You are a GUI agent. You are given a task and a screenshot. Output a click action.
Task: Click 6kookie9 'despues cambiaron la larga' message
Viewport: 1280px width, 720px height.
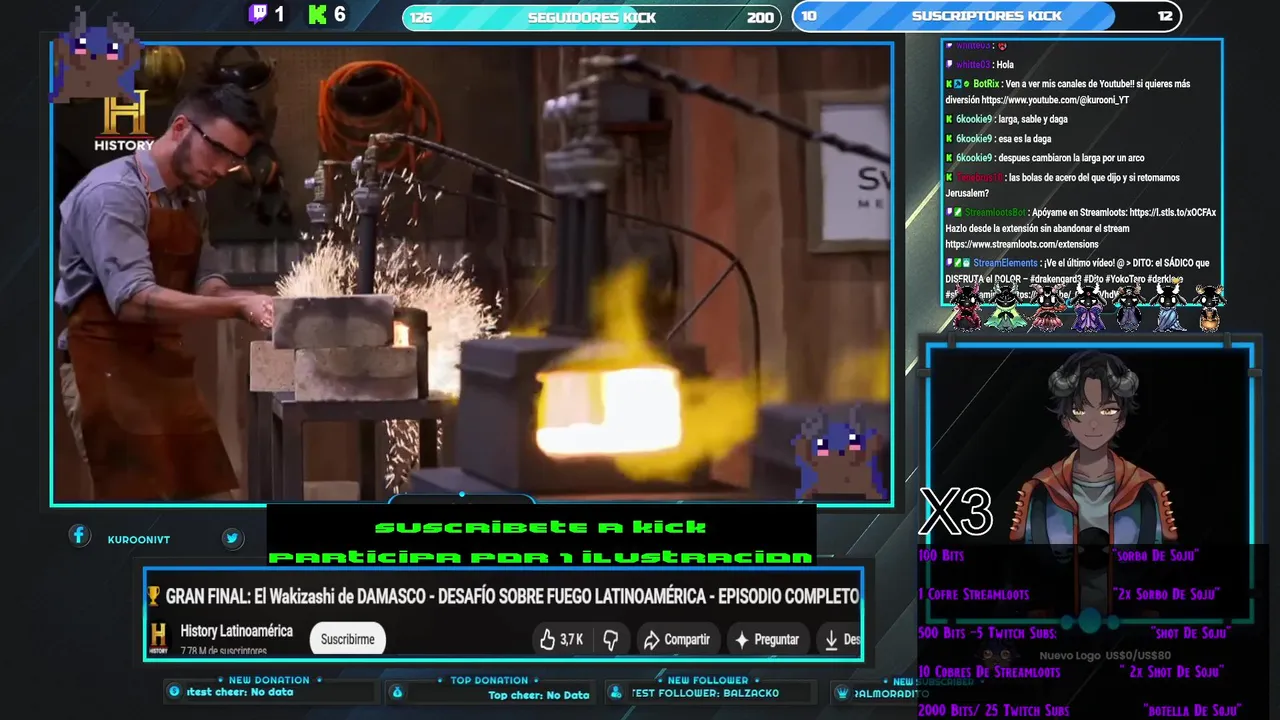[x=1045, y=157]
